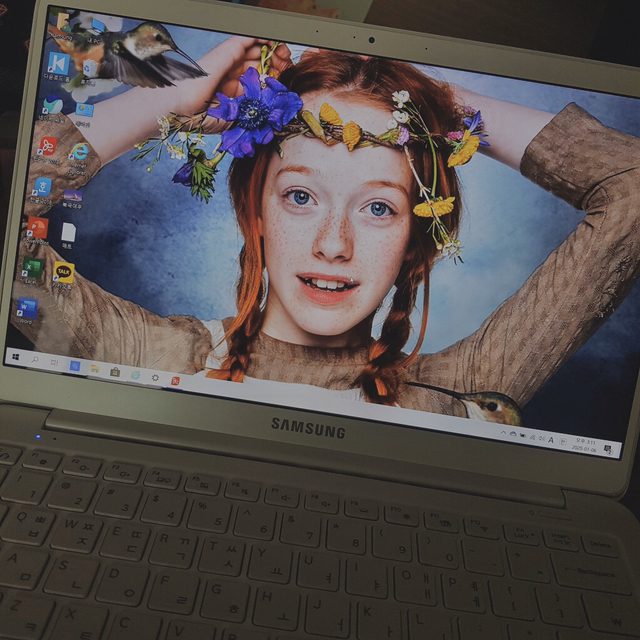Expand the hidden system tray icons
This screenshot has height=640, width=640.
(x=503, y=433)
